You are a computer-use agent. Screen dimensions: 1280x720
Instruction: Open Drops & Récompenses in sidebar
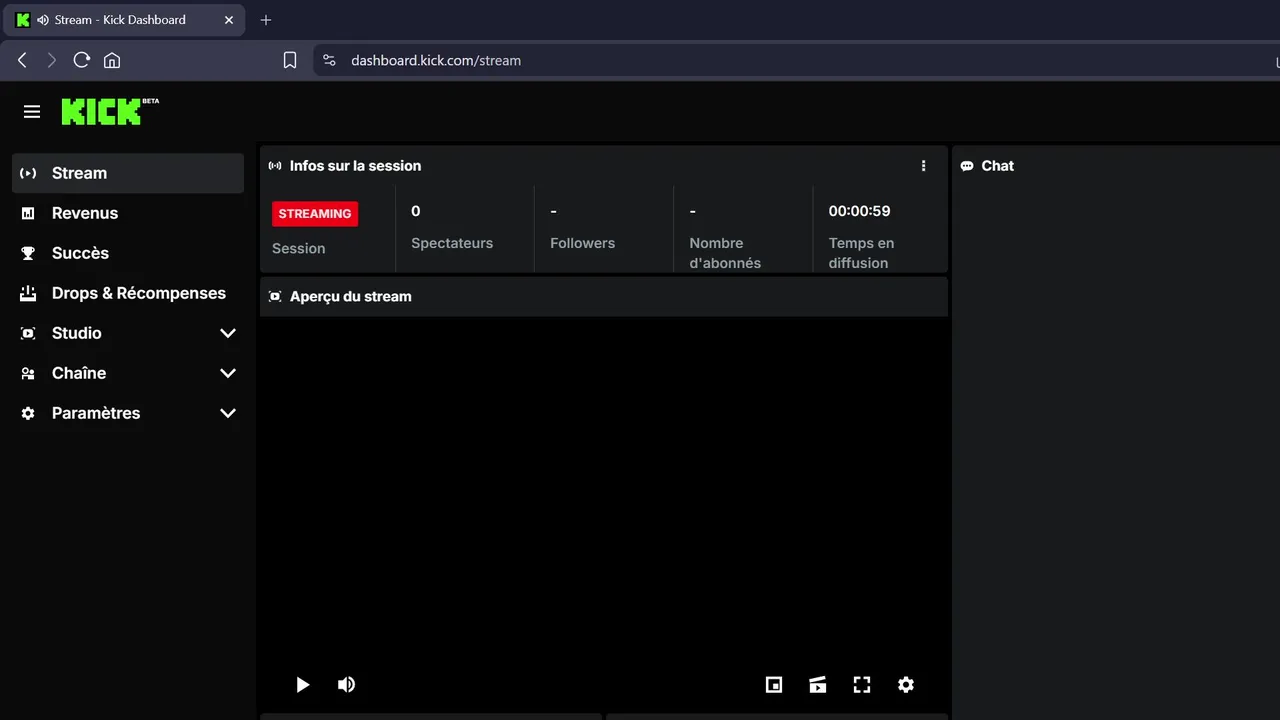tap(128, 293)
